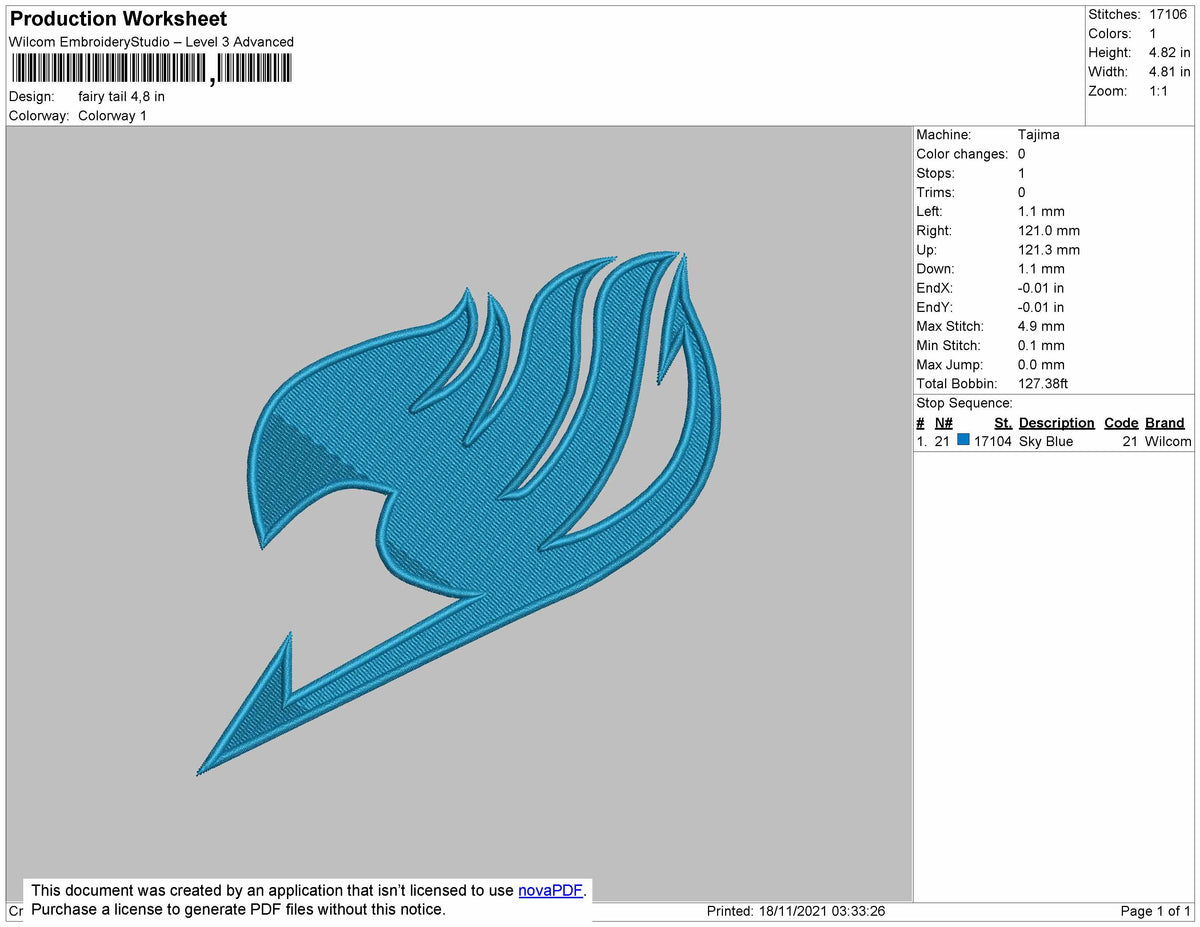Viewport: 1200px width, 927px height.
Task: Select the Max Stitch value '4.9 mm'
Action: [1041, 327]
